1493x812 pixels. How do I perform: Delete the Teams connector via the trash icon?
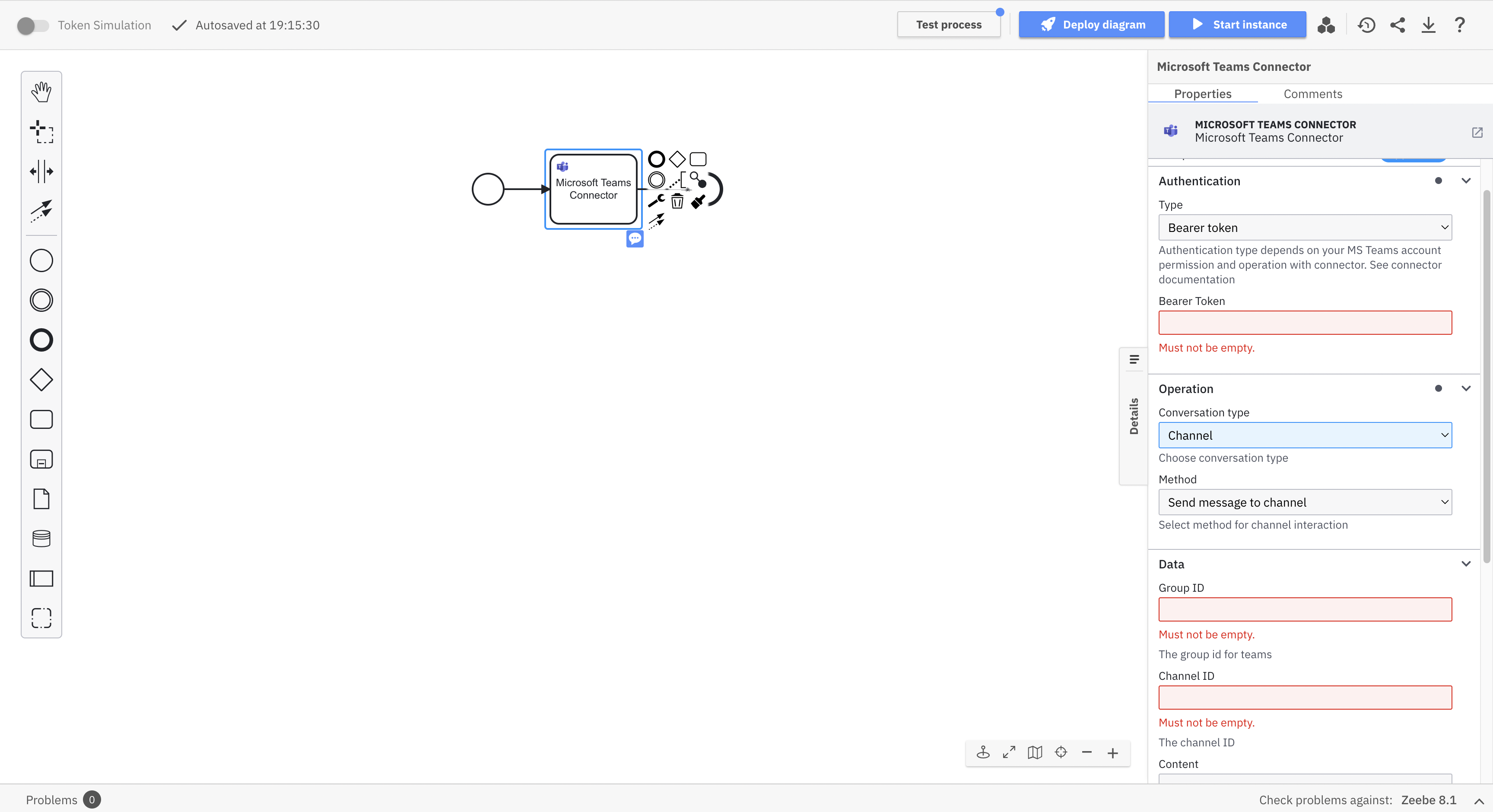(677, 201)
